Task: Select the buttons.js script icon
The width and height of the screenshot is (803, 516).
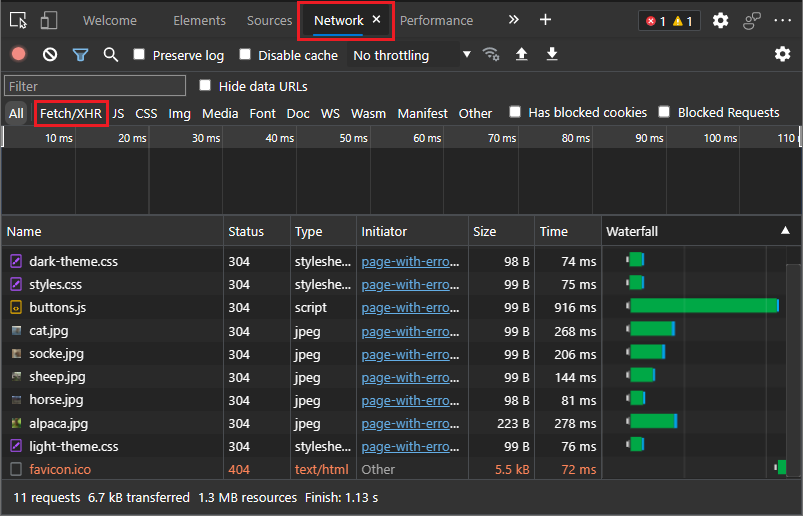Action: click(x=16, y=307)
